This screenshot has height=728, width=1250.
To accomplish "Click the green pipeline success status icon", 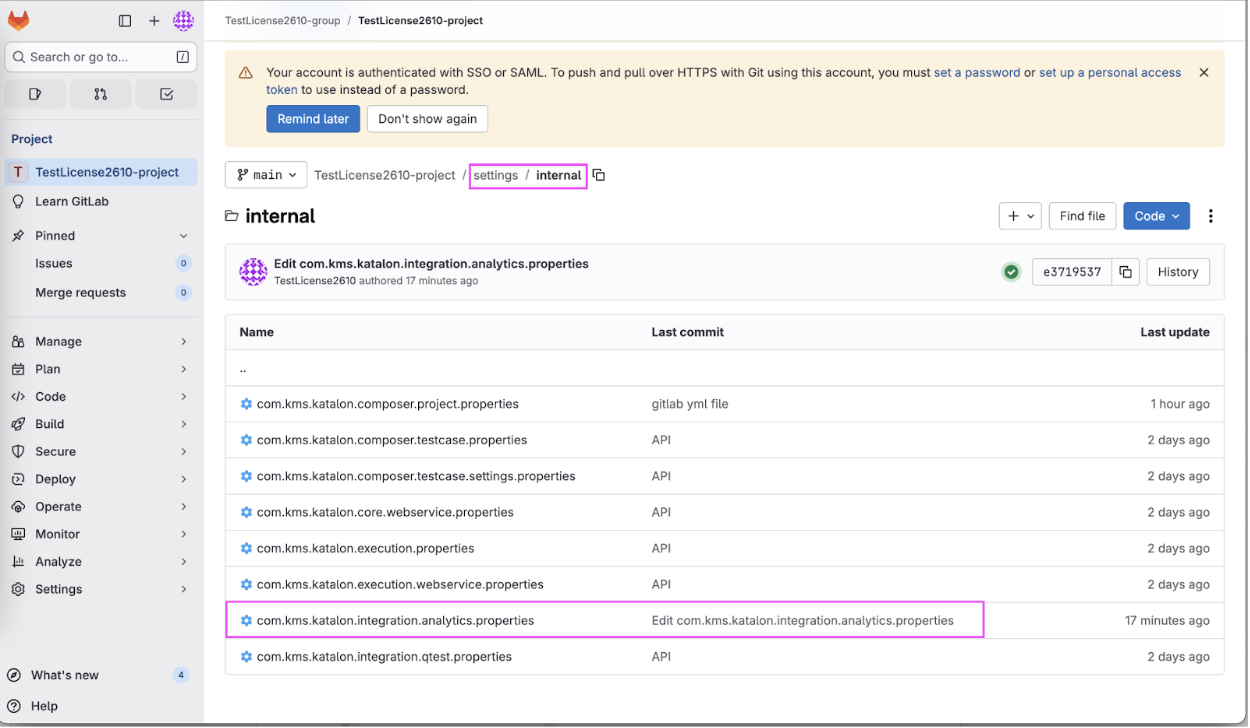I will point(1011,271).
